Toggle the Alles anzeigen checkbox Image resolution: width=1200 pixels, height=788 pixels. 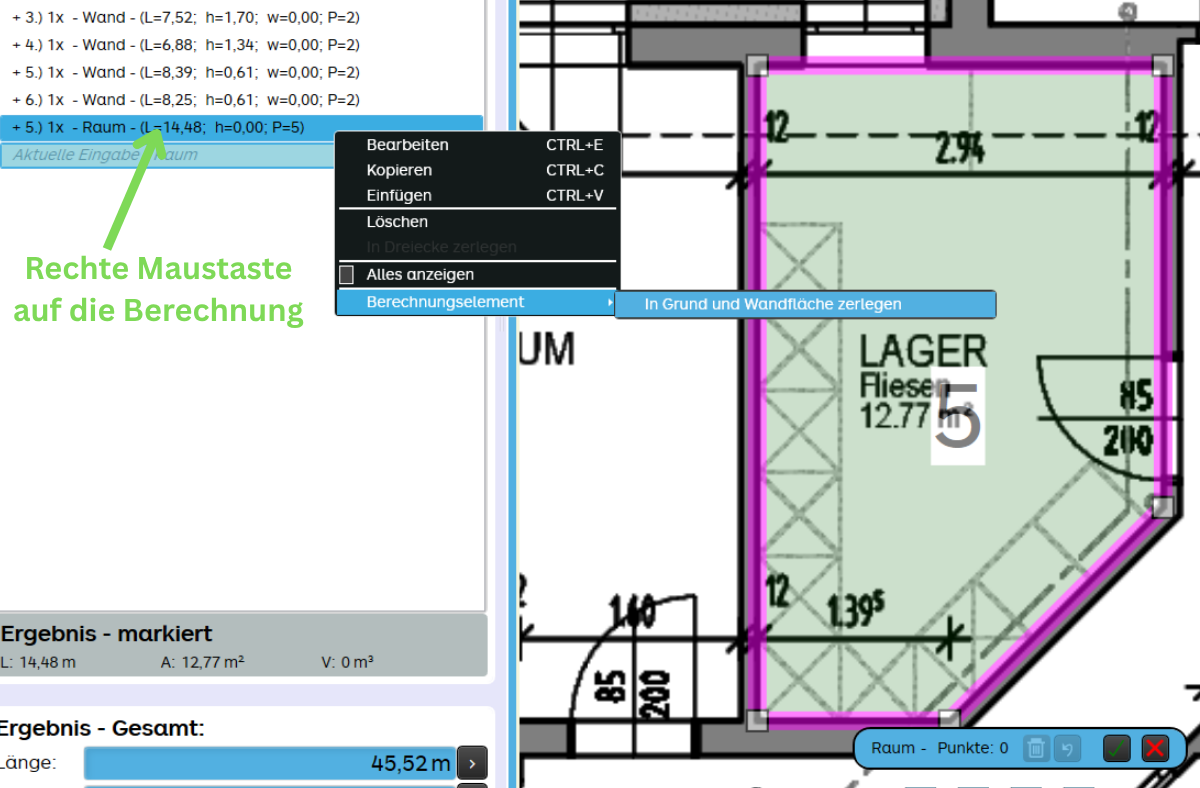click(347, 274)
